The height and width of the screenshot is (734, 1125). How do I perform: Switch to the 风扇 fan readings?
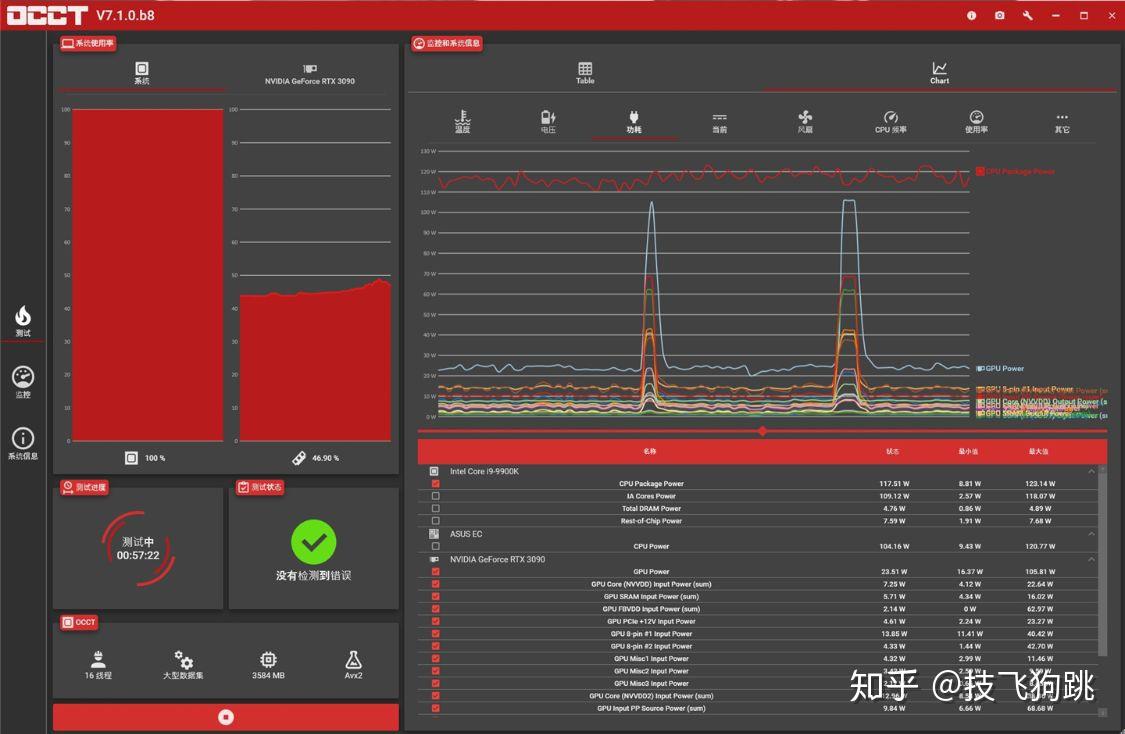(x=805, y=122)
